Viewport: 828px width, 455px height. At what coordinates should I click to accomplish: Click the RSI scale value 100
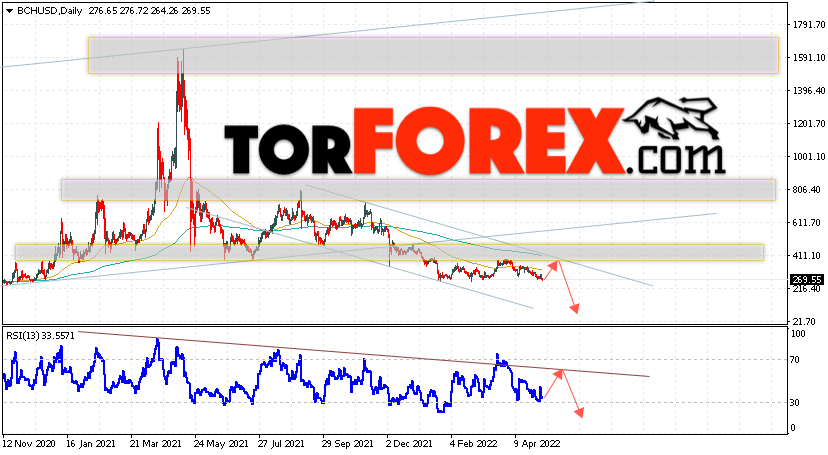[x=798, y=334]
